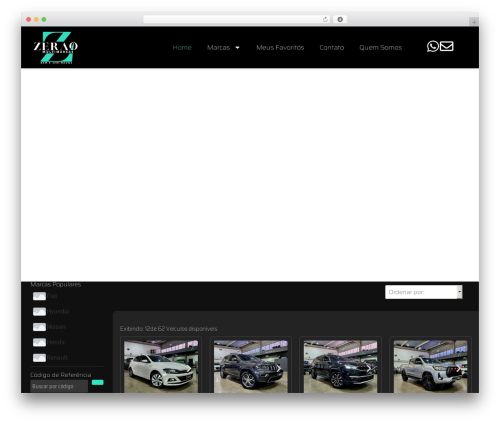Screen dimensions: 500x423
Task: Click the email envelope icon
Action: pos(447,46)
